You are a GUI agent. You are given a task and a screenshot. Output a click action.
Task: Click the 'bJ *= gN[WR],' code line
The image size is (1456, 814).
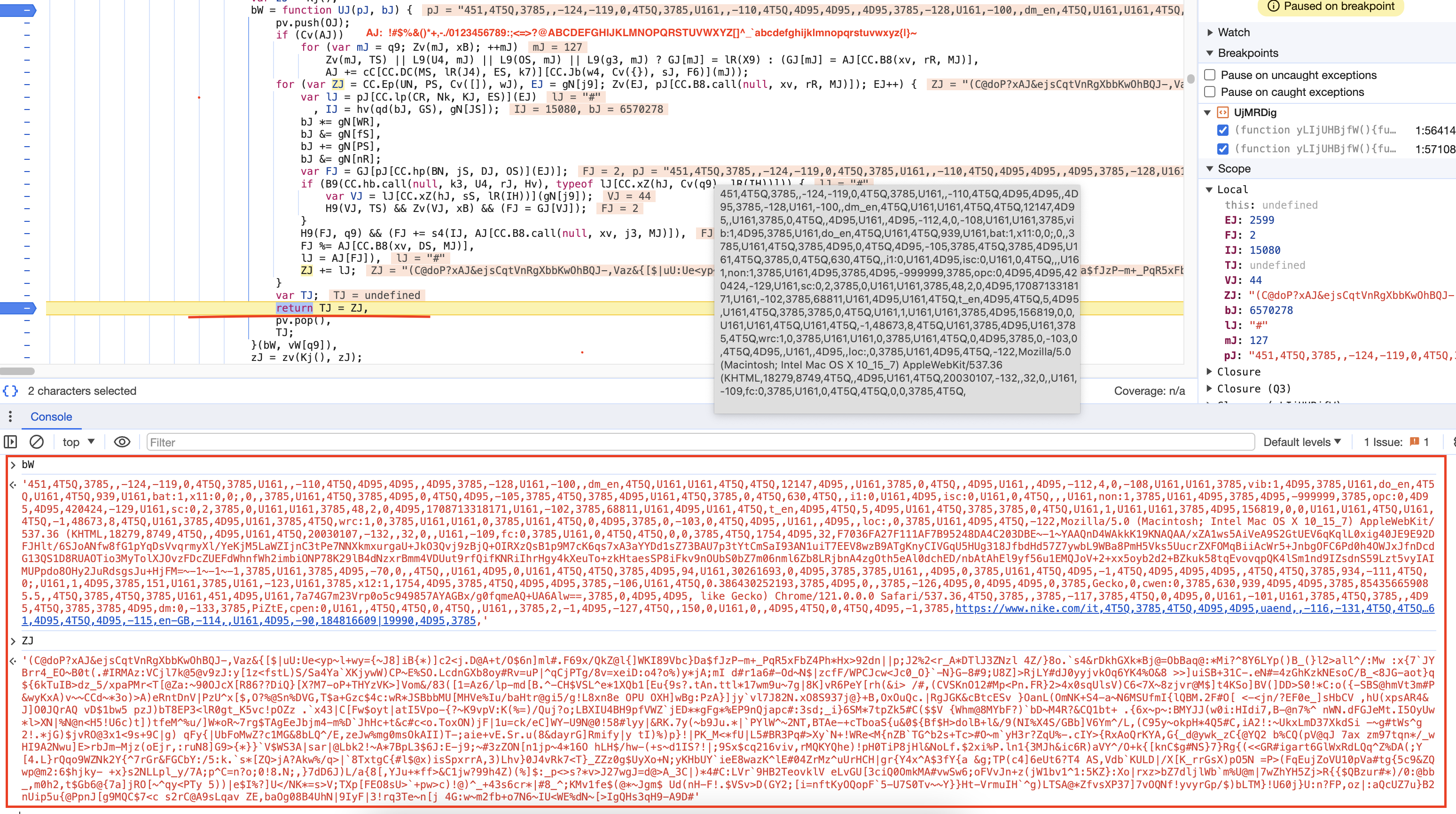341,122
